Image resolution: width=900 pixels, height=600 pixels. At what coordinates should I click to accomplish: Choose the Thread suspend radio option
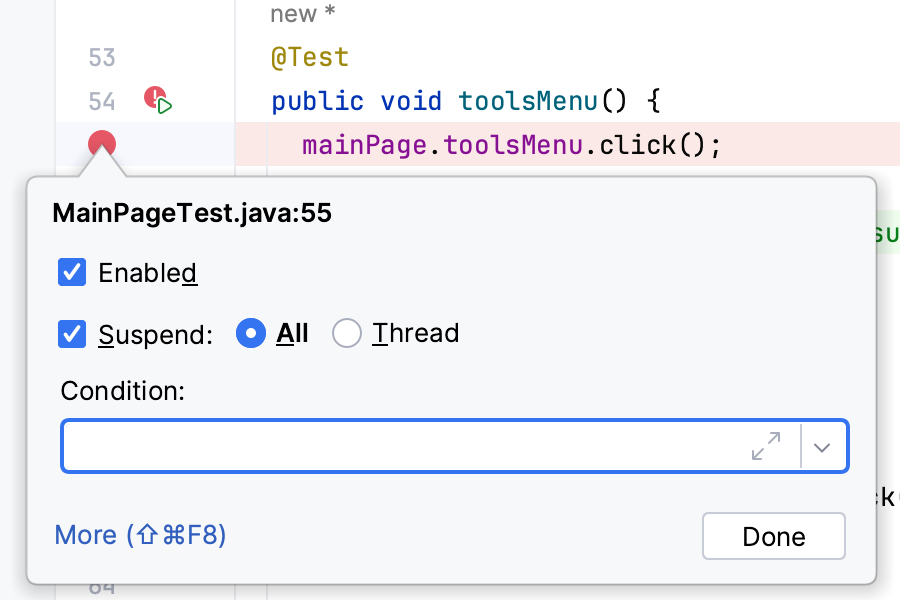347,333
